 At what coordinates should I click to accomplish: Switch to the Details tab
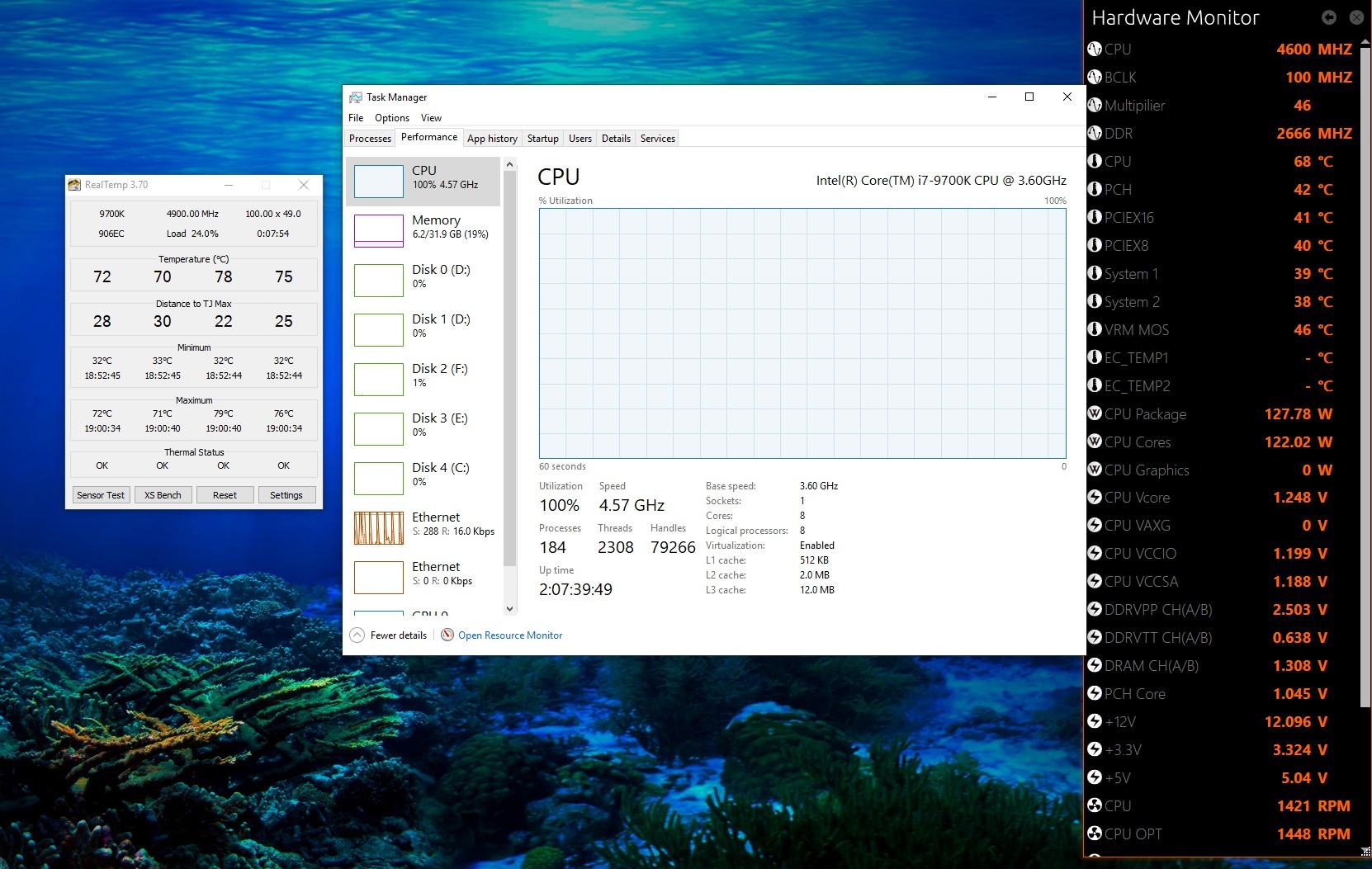pos(616,139)
